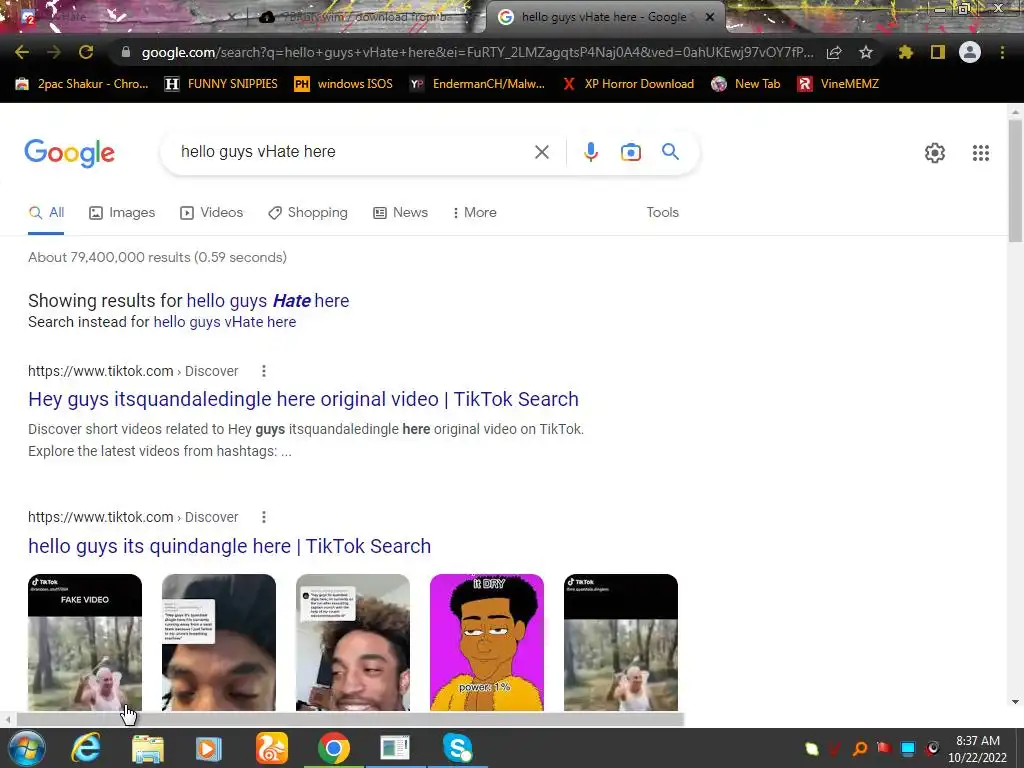1024x768 pixels.
Task: Open the Google apps grid
Action: [980, 153]
